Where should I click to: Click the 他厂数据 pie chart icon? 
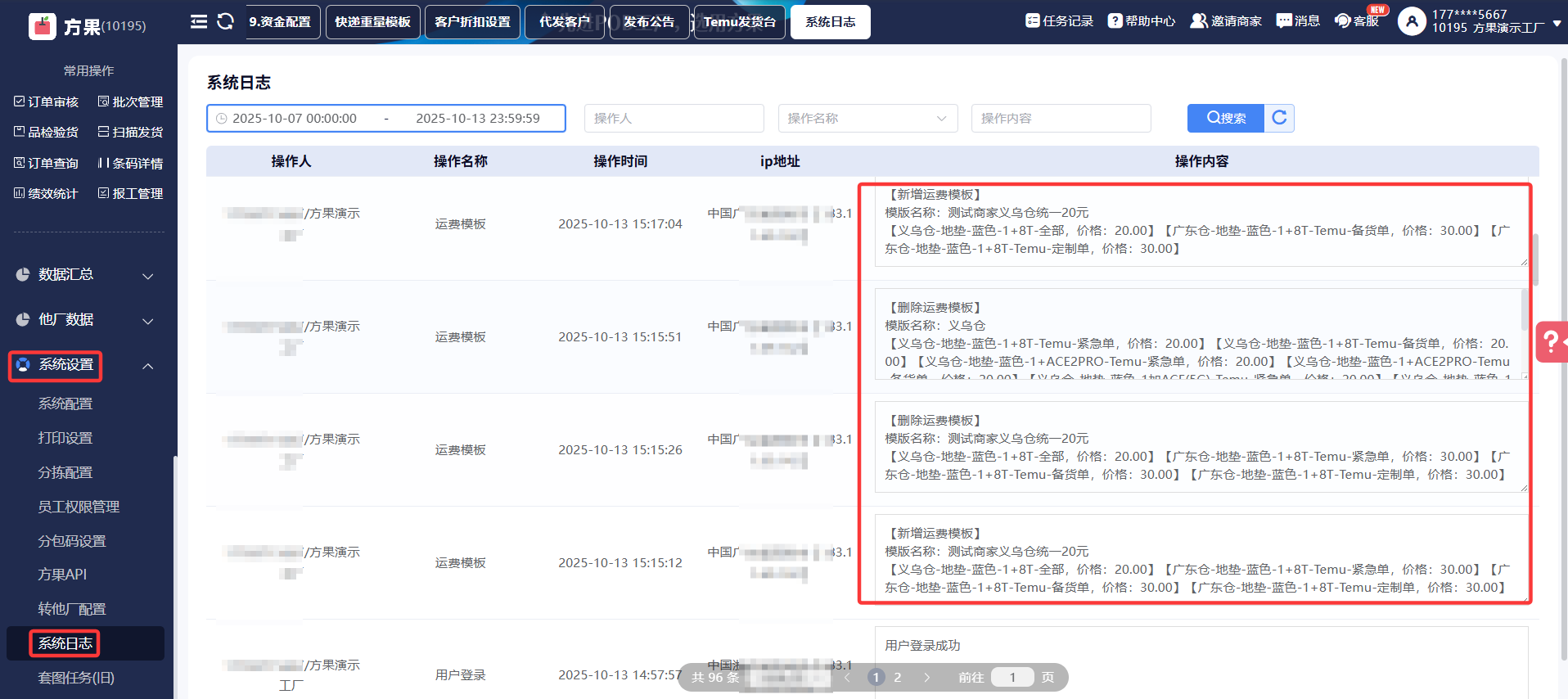tap(23, 319)
